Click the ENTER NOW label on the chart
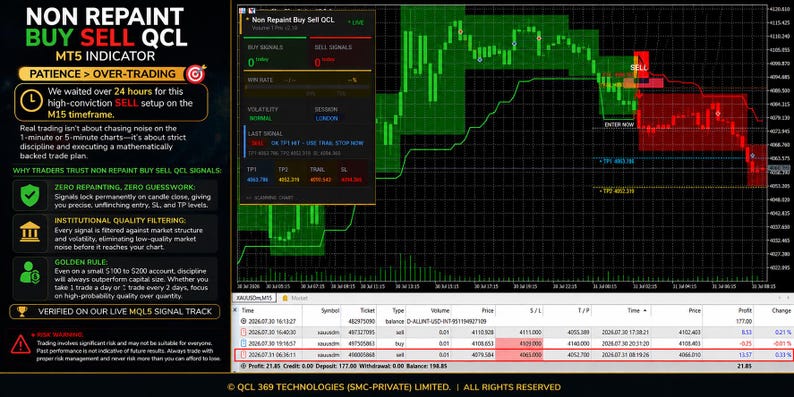Screen dimensions: 794x397 [x=619, y=124]
